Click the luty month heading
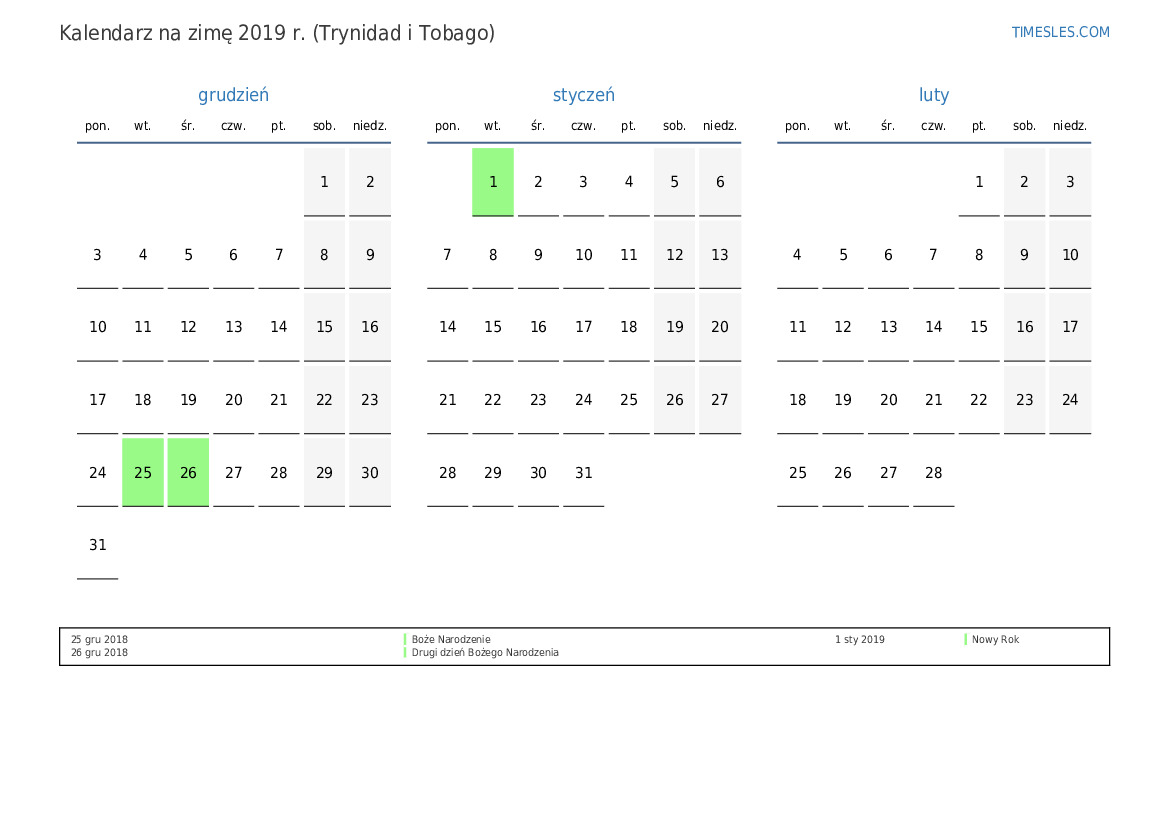Viewport: 1169px width, 827px height. [933, 95]
